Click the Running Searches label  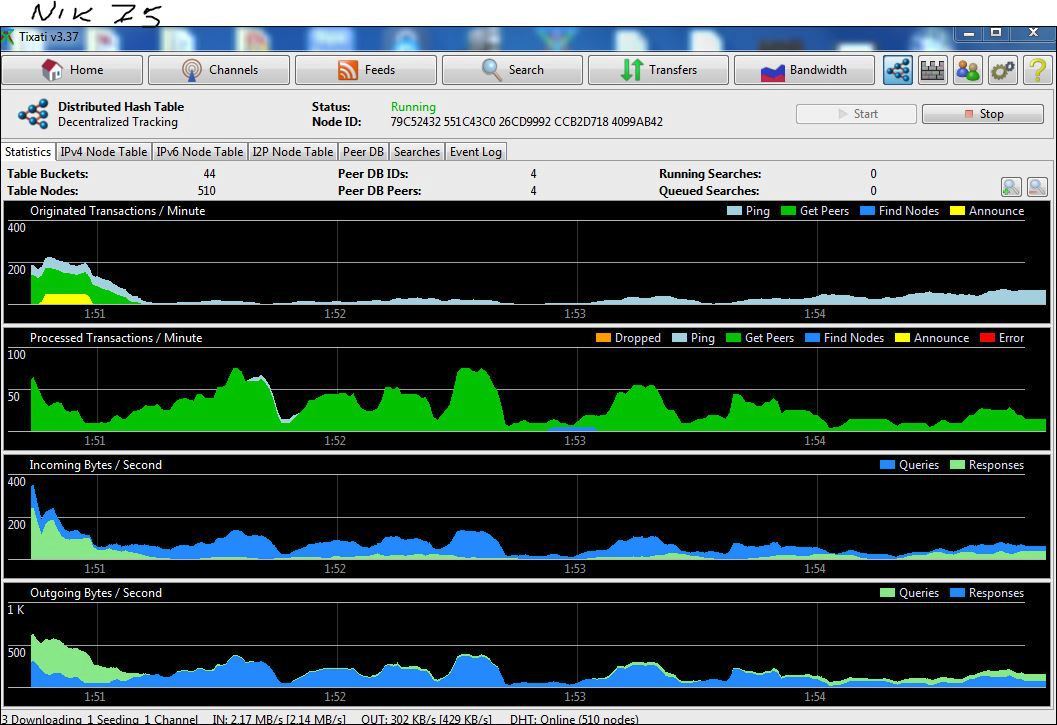click(711, 174)
